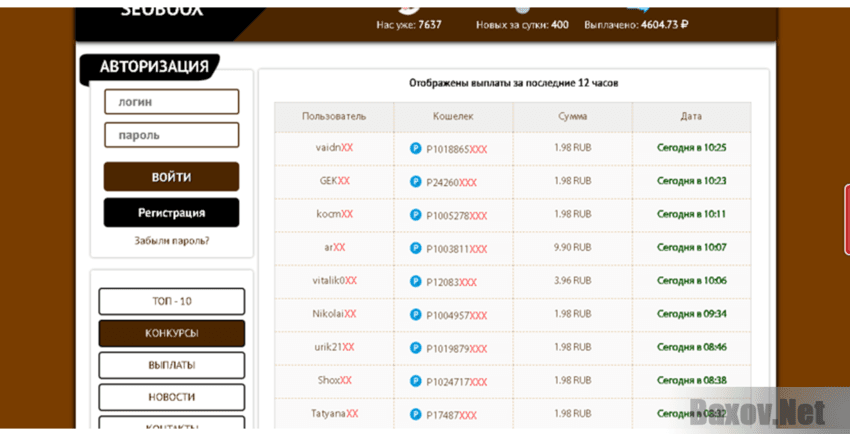Click the Payeer icon beside P1019879XXX
The image size is (850, 434).
click(416, 348)
